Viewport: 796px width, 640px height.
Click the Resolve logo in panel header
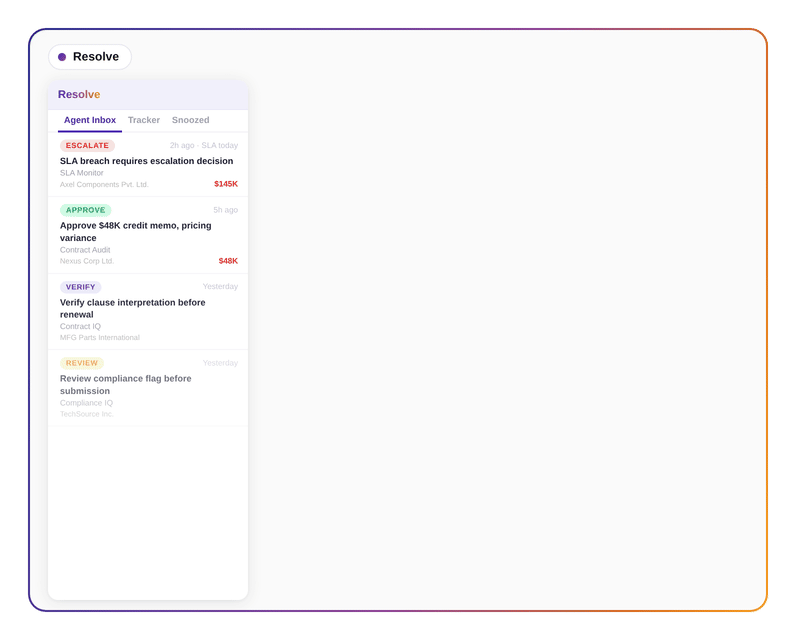tap(79, 94)
